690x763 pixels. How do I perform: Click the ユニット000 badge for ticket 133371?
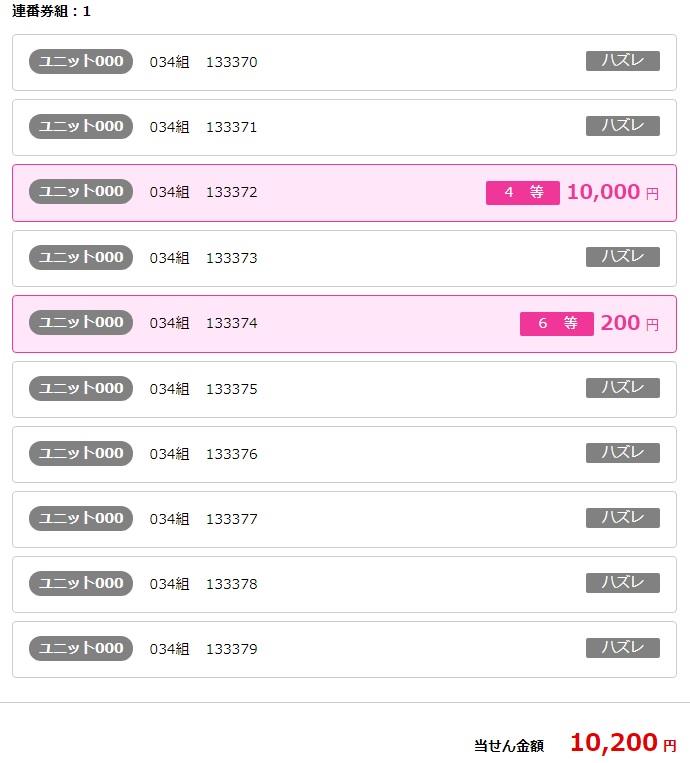81,127
